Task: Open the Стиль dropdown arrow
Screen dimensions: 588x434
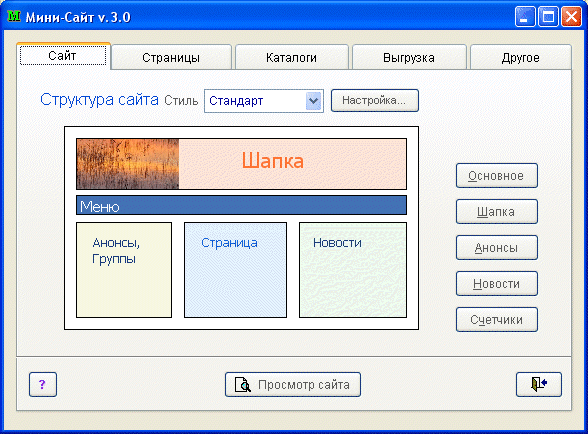Action: pos(313,101)
